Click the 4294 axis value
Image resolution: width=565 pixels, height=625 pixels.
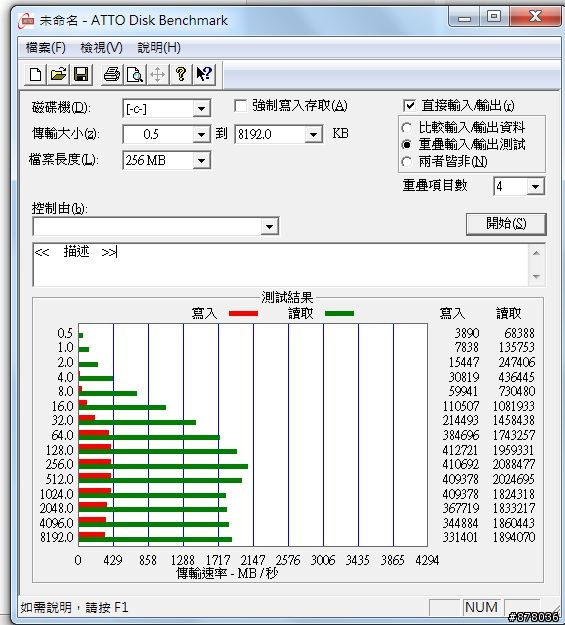click(x=427, y=560)
